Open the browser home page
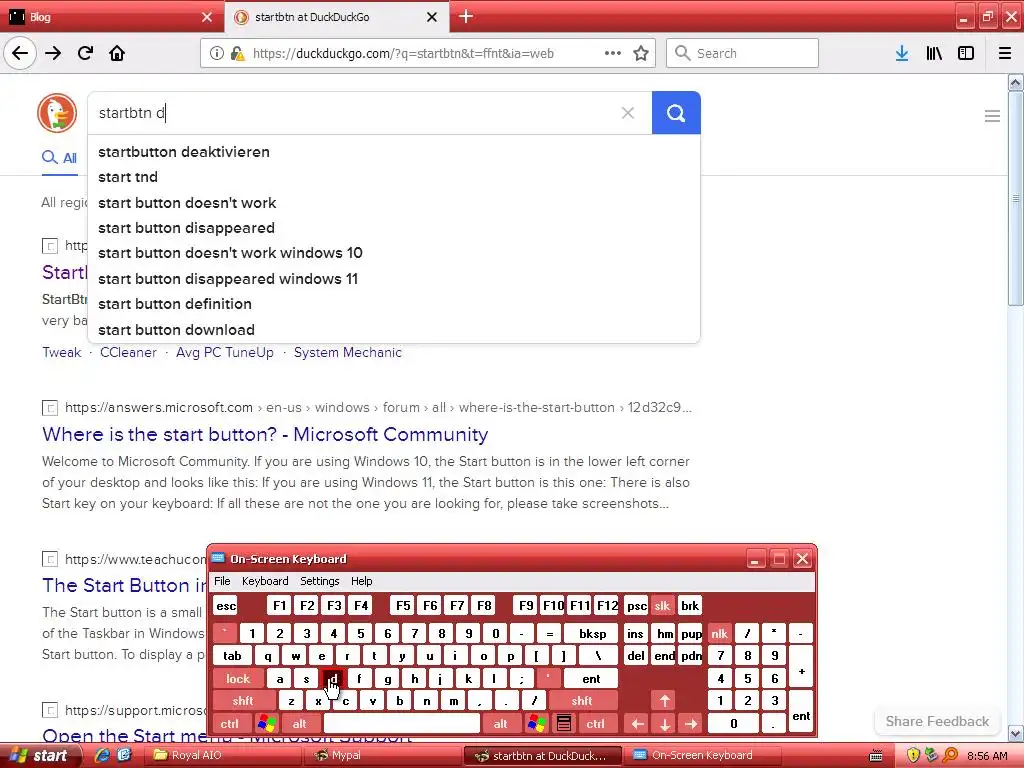1024x768 pixels. tap(117, 53)
